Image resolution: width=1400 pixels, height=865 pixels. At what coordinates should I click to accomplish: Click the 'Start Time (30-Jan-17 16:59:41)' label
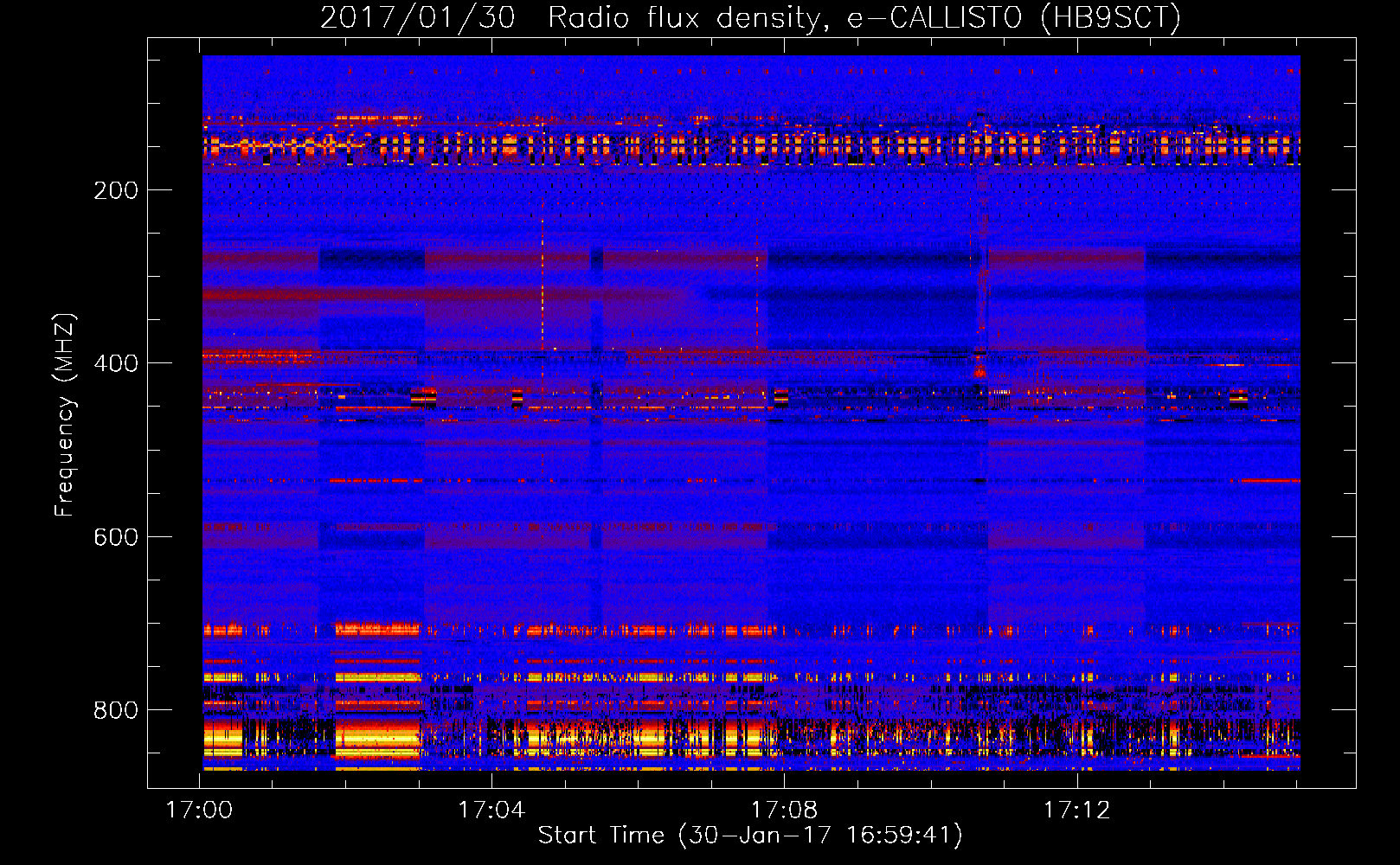750,836
